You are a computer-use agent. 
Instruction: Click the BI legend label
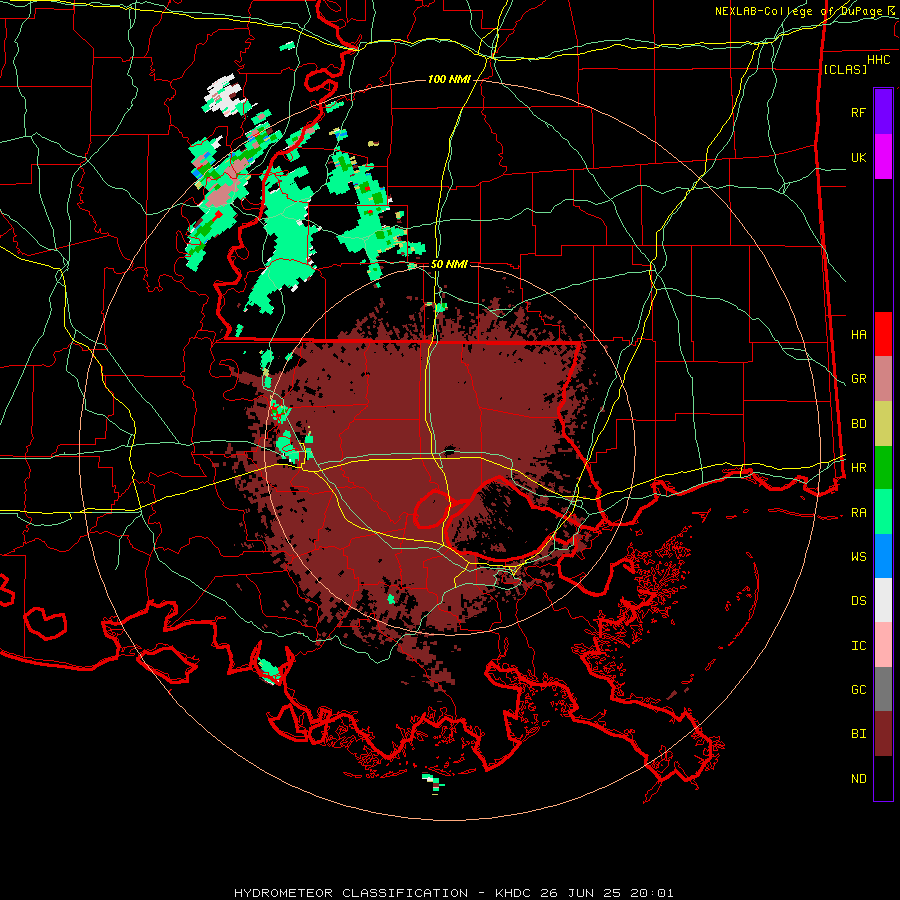click(858, 734)
